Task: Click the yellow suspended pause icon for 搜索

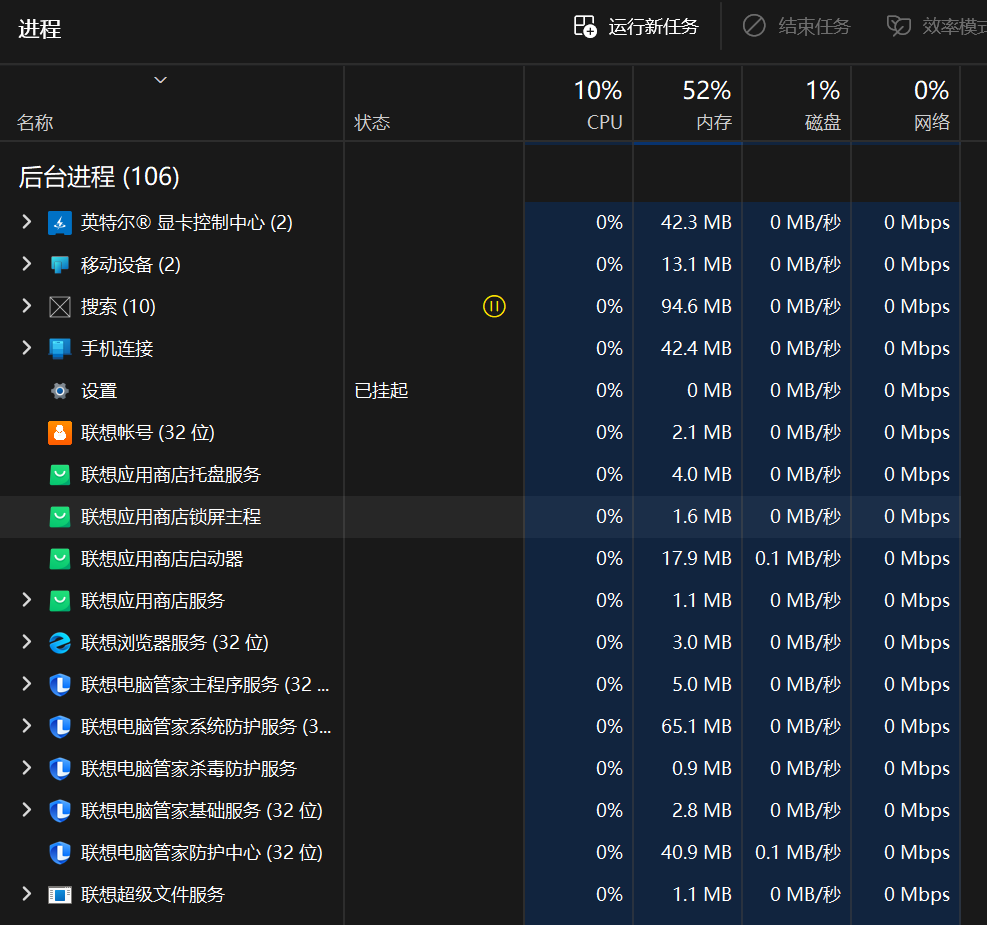Action: pyautogui.click(x=494, y=306)
